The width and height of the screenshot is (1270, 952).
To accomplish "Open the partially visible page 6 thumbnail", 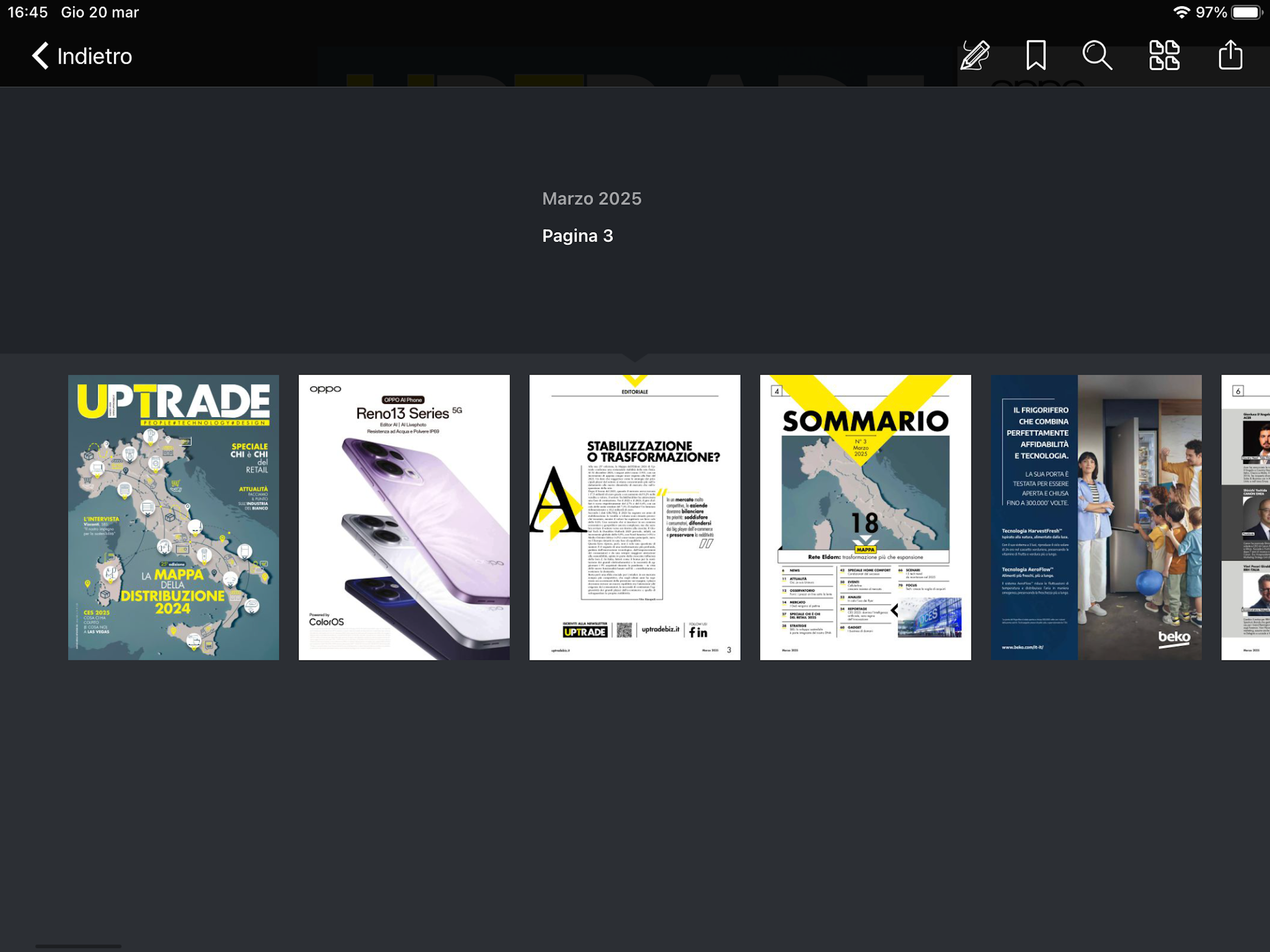I will 1246,517.
